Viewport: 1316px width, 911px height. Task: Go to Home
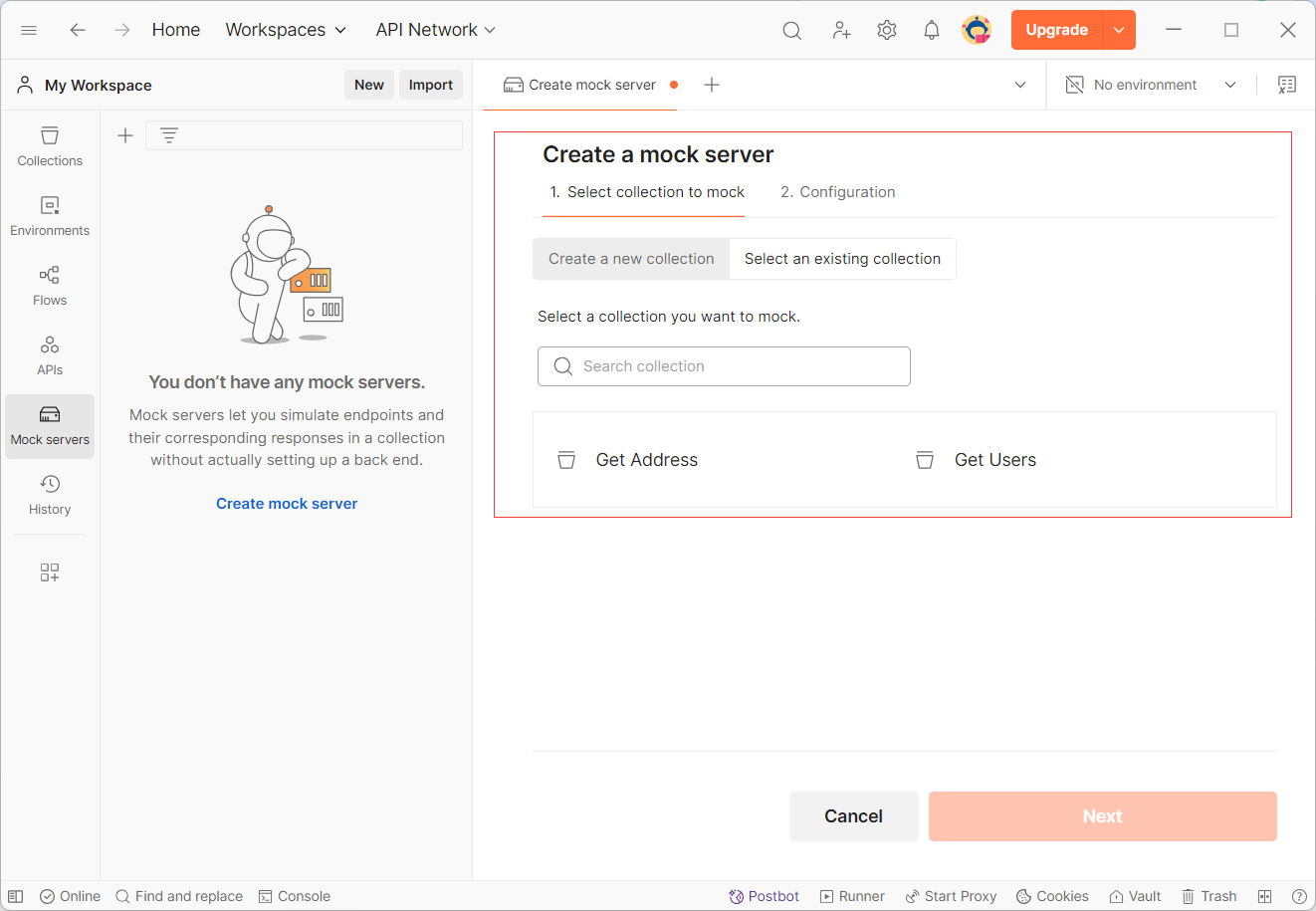click(176, 30)
